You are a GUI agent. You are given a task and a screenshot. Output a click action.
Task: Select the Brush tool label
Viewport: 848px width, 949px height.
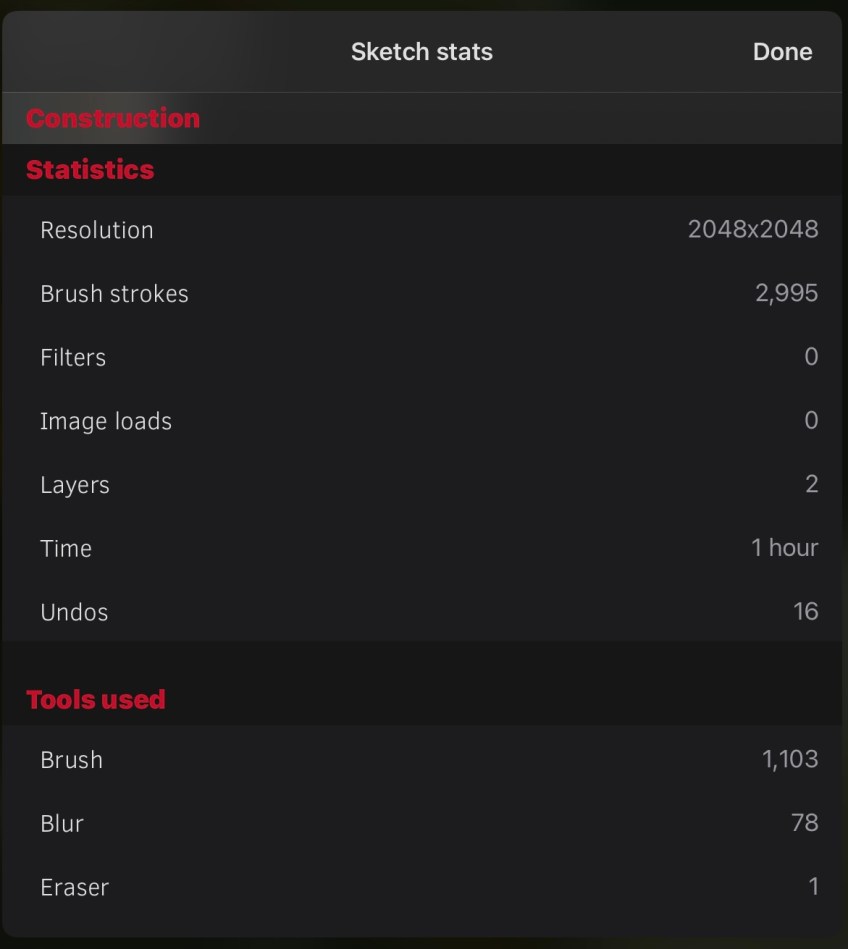71,760
